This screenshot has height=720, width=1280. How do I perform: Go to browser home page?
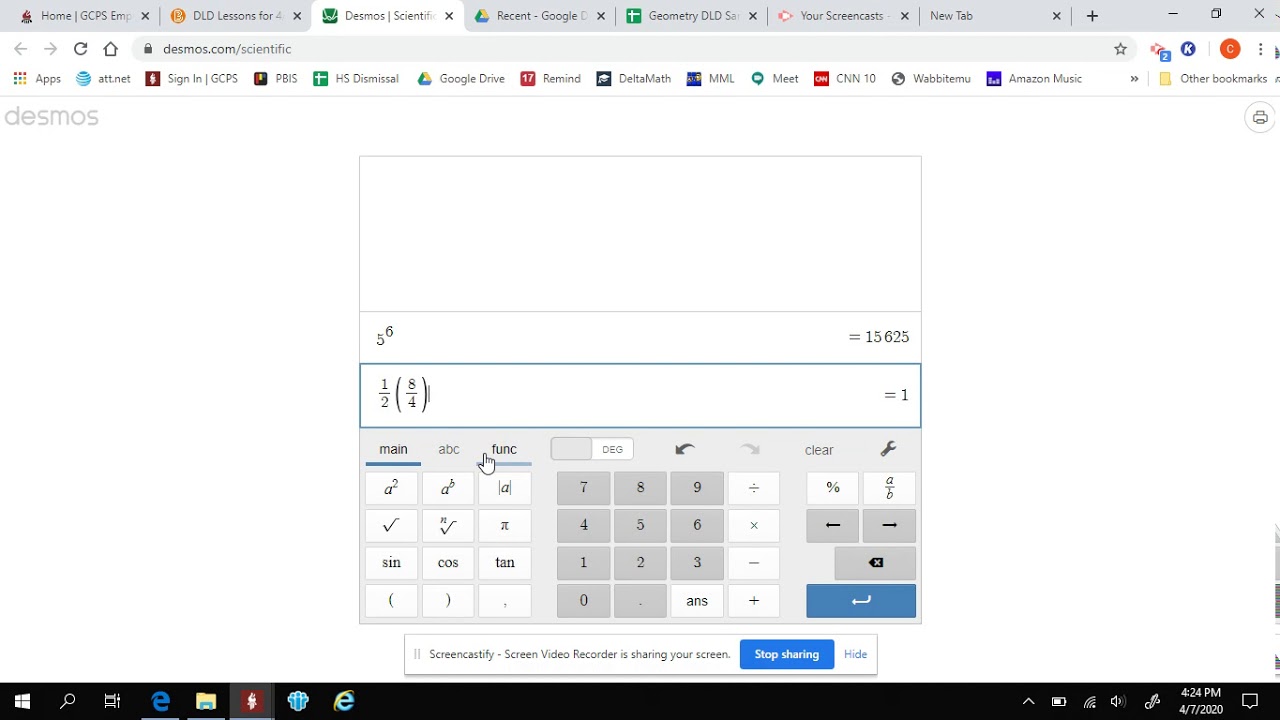coord(111,49)
